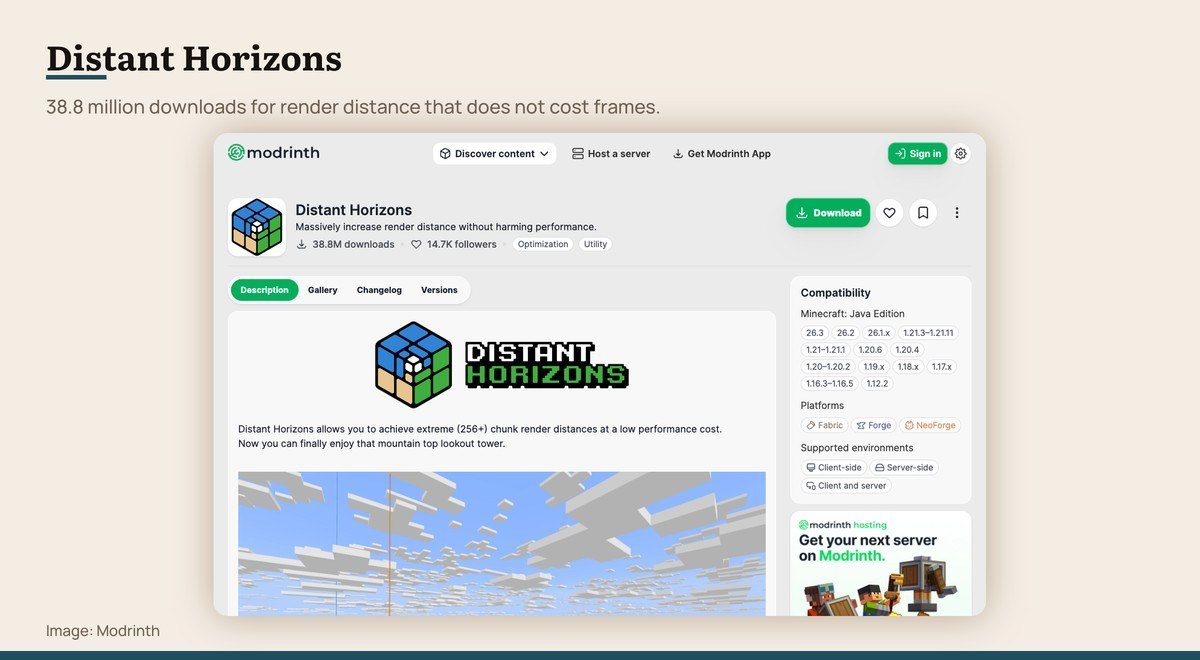The image size is (1200, 660).
Task: Switch to the Versions tab
Action: click(x=439, y=290)
